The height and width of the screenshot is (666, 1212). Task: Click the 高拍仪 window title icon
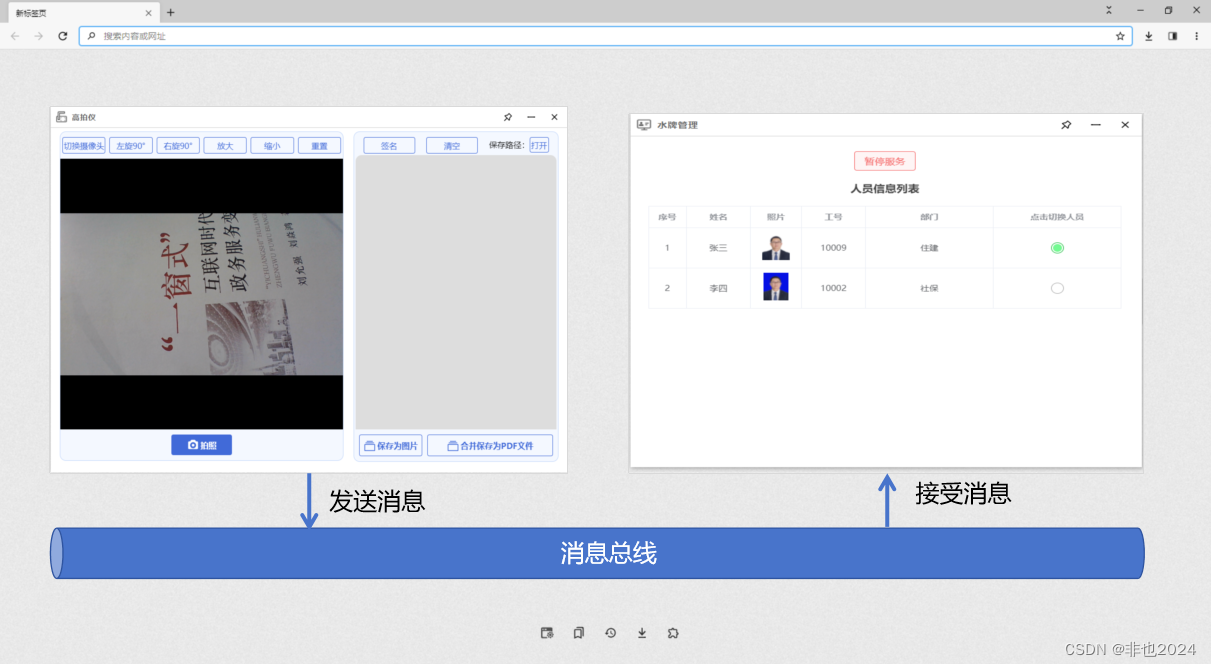click(61, 117)
